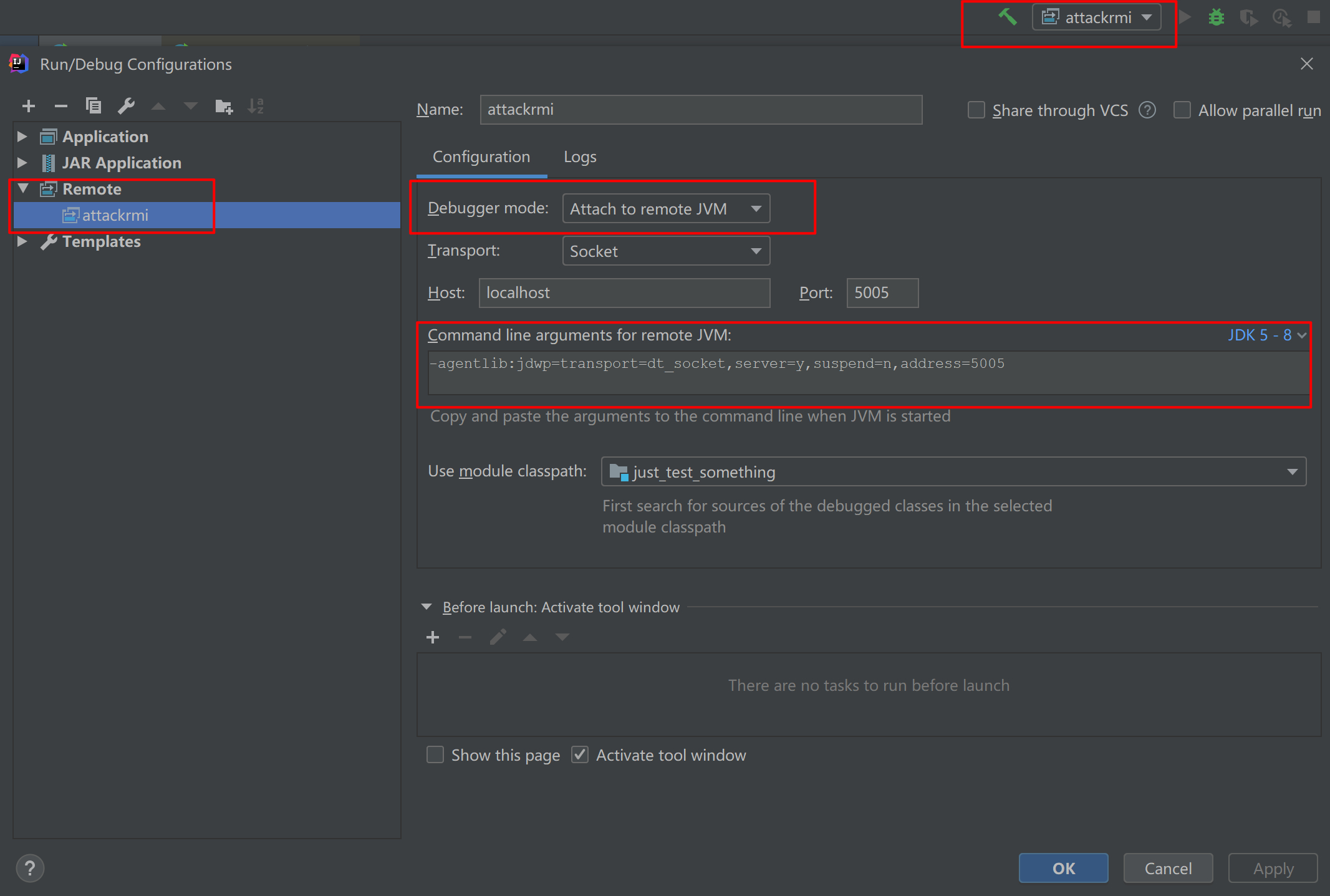Remove configuration with minus icon
The height and width of the screenshot is (896, 1330).
pyautogui.click(x=60, y=106)
